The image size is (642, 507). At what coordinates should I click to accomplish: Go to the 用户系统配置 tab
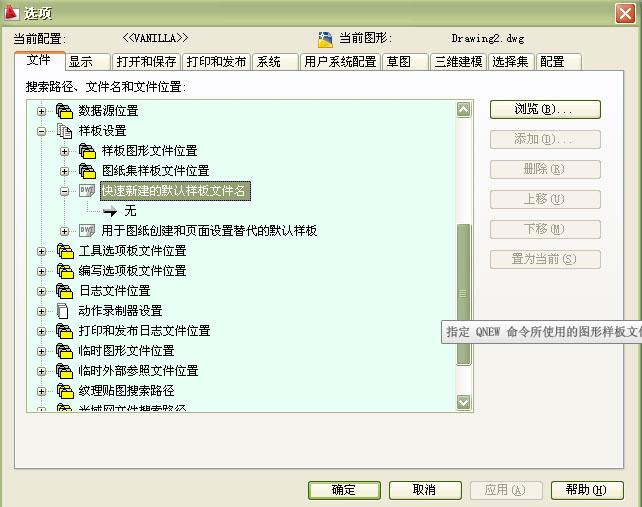click(x=340, y=62)
